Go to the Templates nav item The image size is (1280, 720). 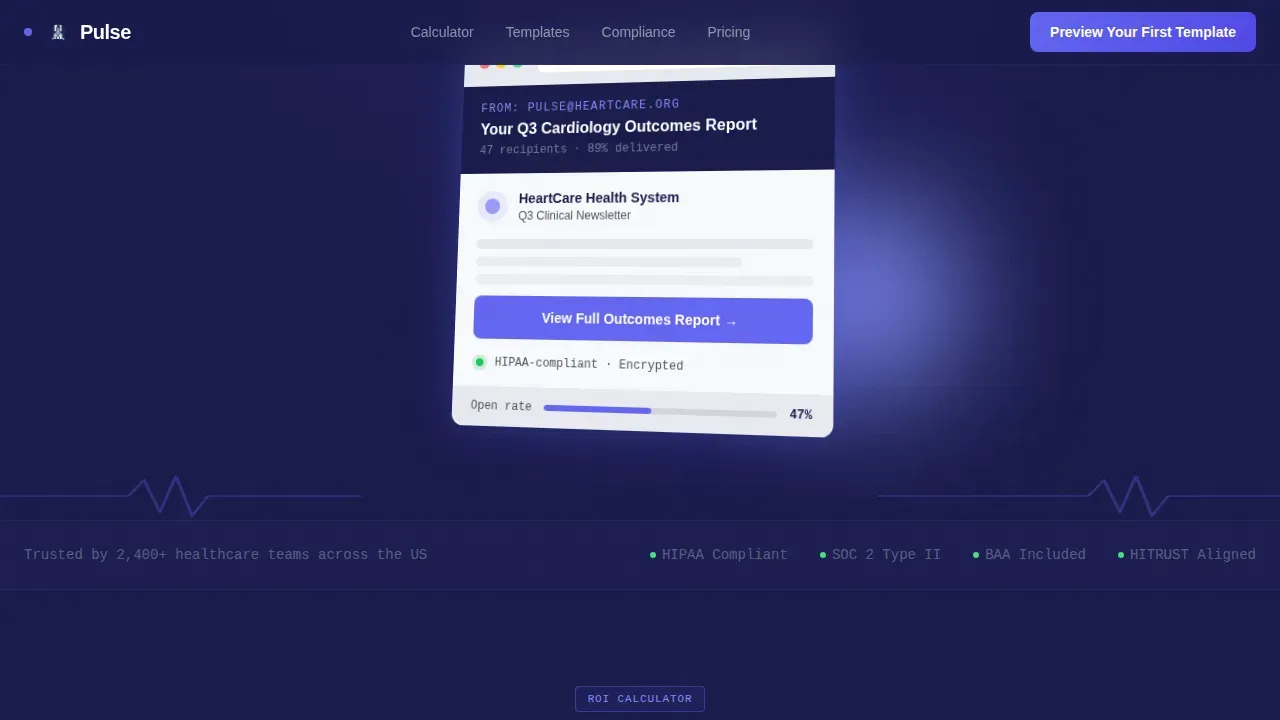(537, 32)
